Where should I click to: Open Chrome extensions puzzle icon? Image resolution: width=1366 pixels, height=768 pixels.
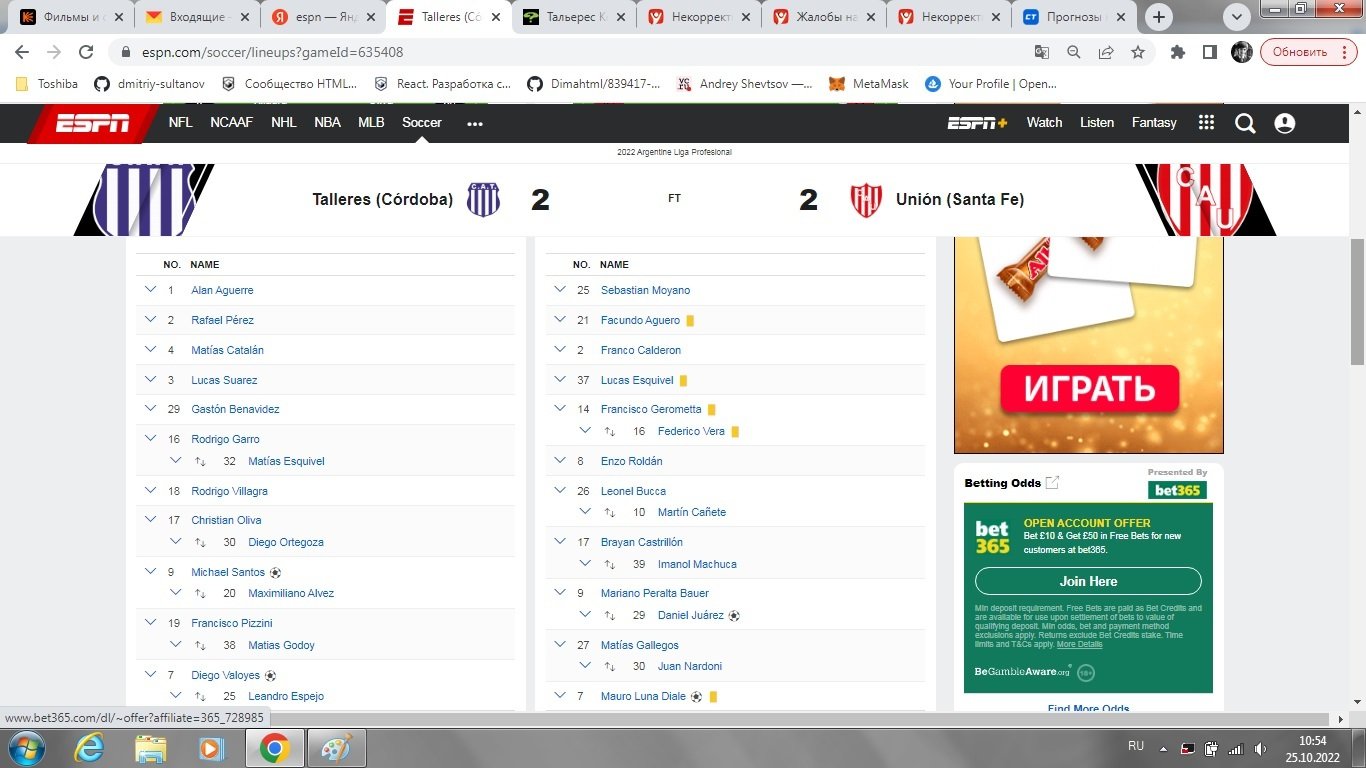pyautogui.click(x=1178, y=52)
